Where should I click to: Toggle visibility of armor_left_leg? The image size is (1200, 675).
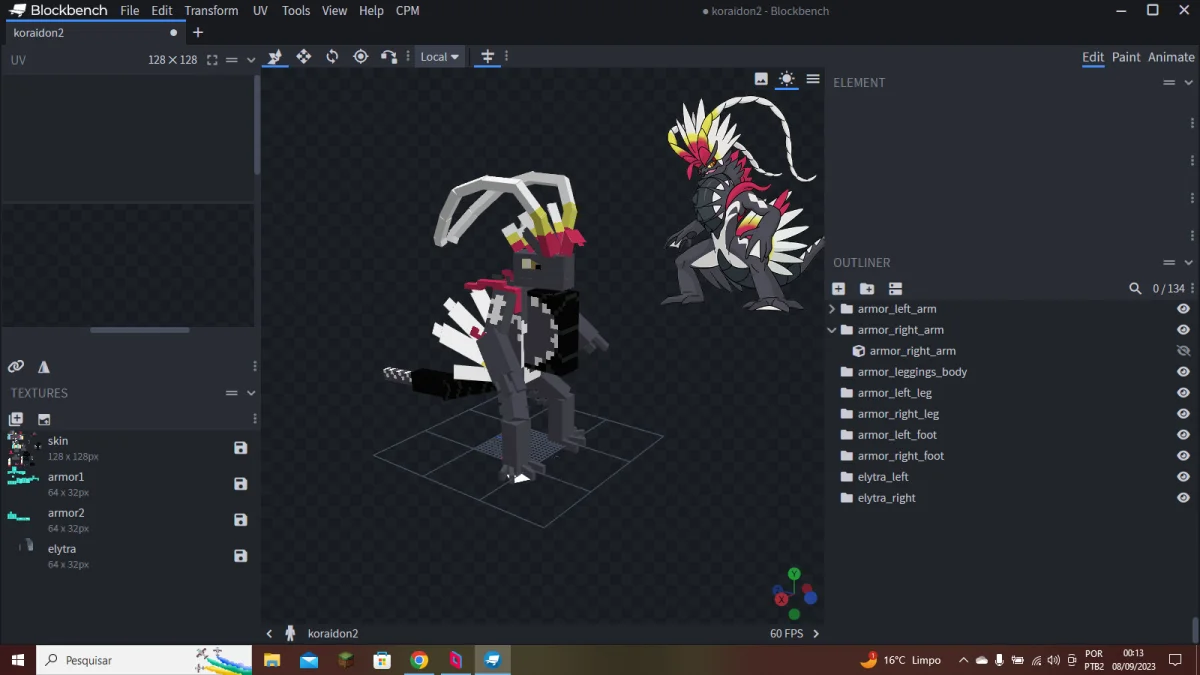tap(1183, 393)
